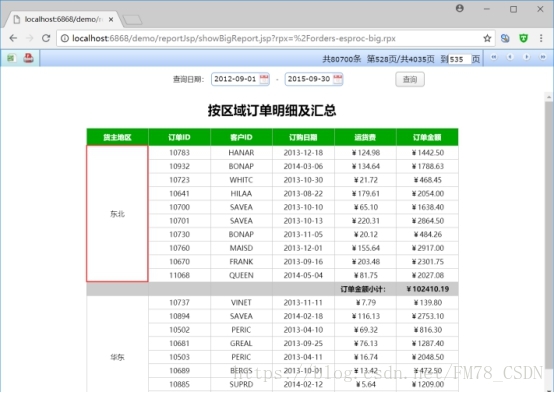Click order date 2013-08-22
Viewport: 554px width, 393px height.
coord(303,193)
